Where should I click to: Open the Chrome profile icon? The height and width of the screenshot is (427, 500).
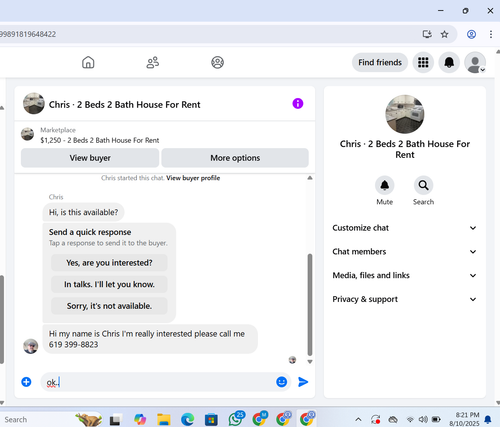471,34
